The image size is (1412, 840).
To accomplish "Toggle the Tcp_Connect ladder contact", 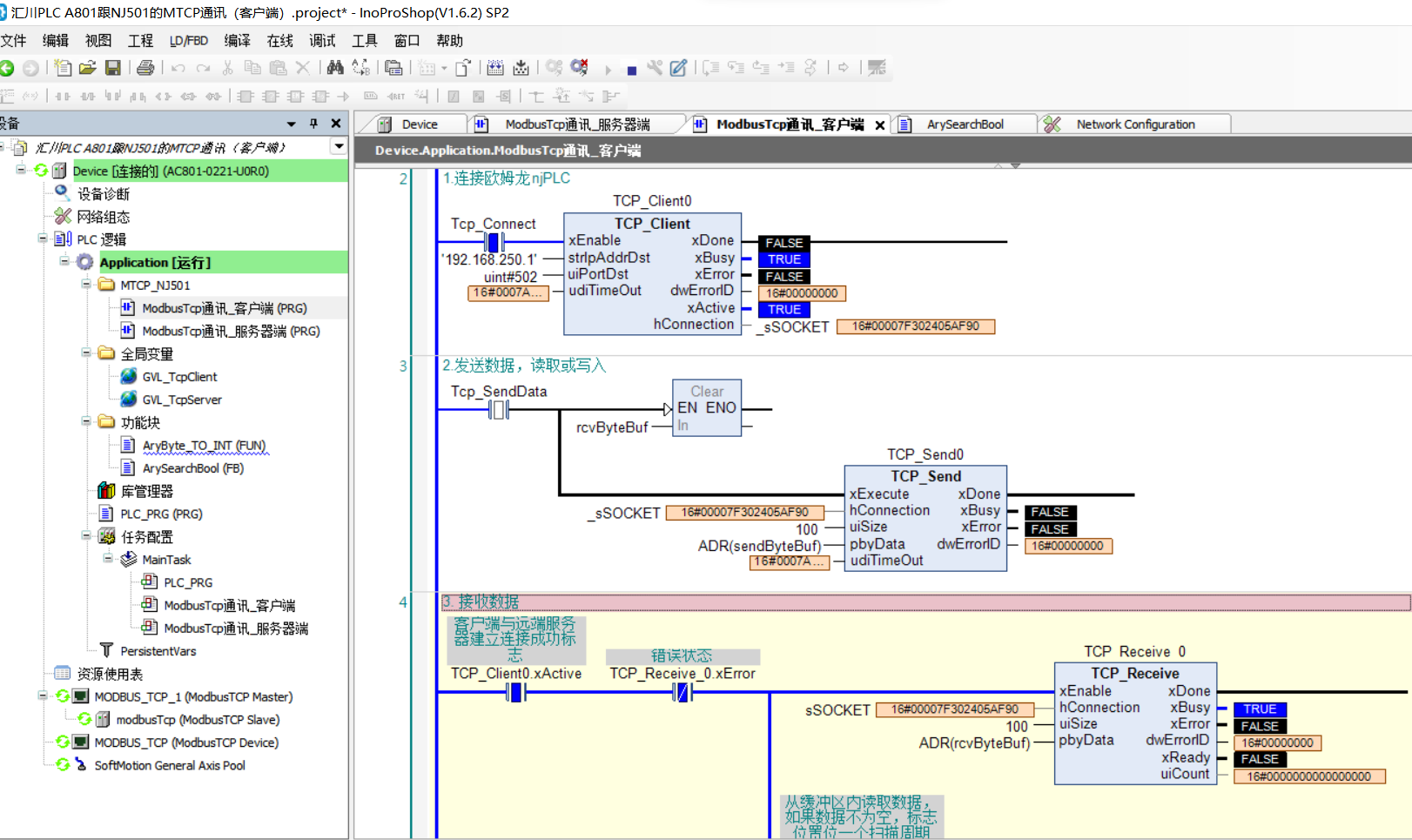I will click(x=494, y=242).
